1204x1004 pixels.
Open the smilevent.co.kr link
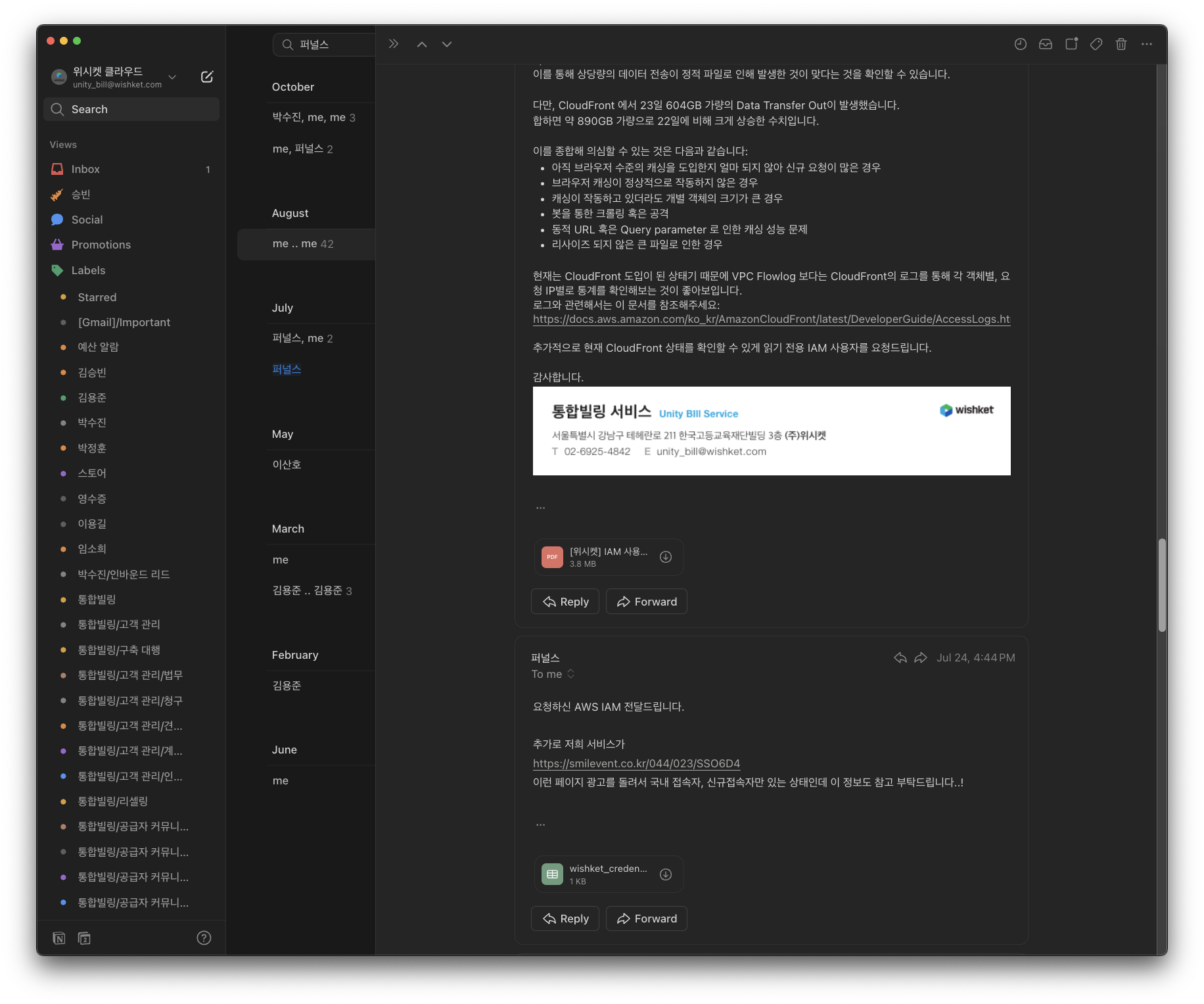(636, 763)
